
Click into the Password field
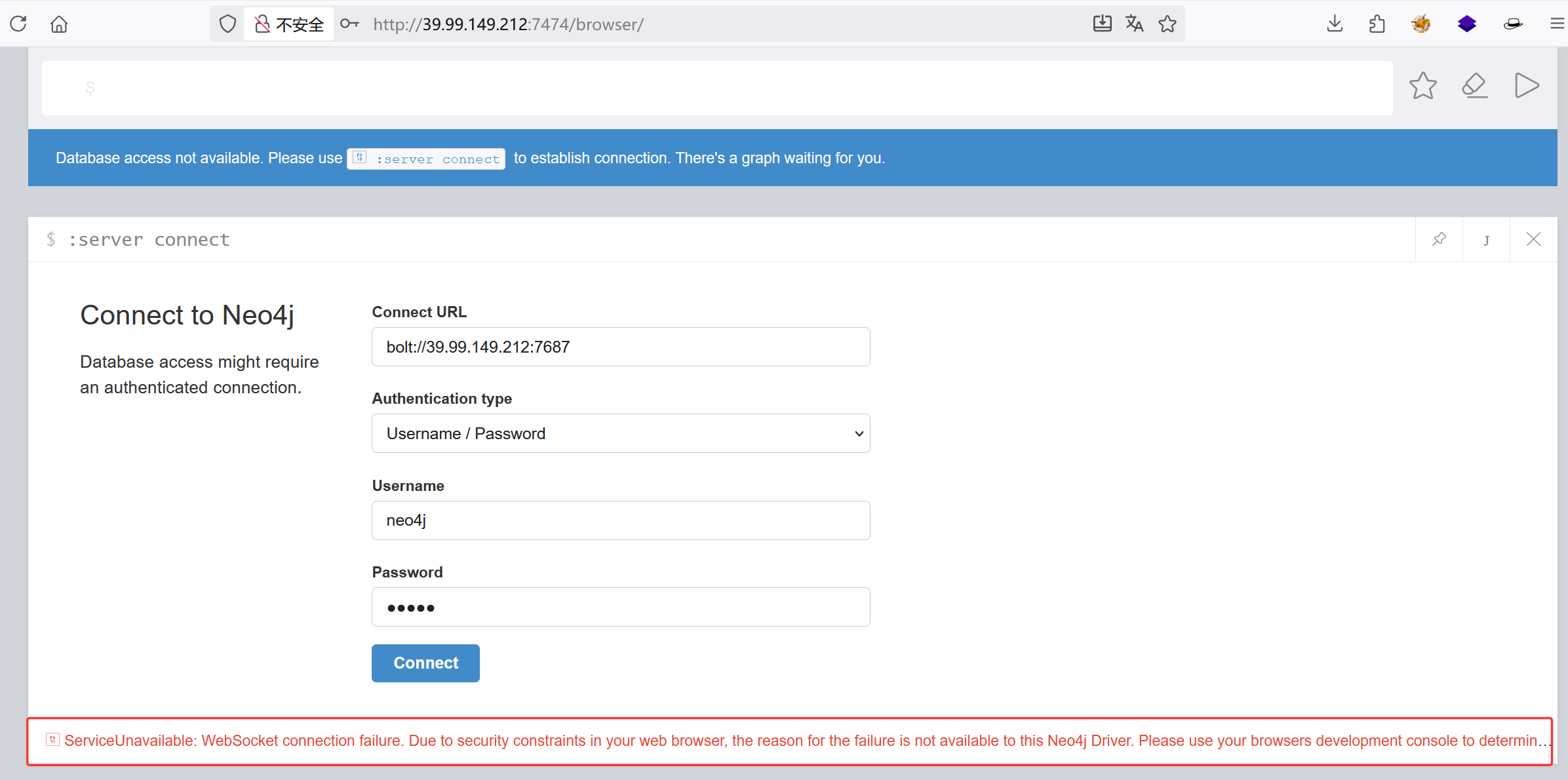click(x=621, y=607)
